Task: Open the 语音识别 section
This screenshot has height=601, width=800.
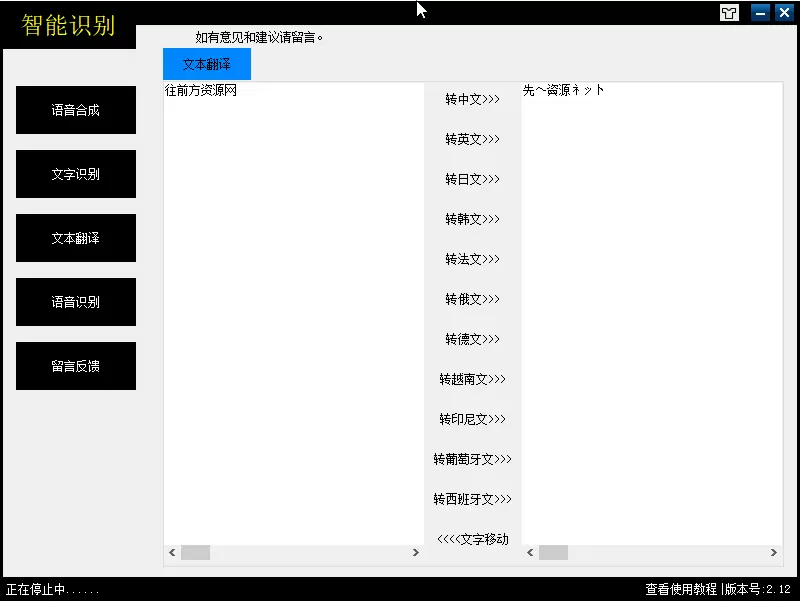Action: pyautogui.click(x=76, y=302)
